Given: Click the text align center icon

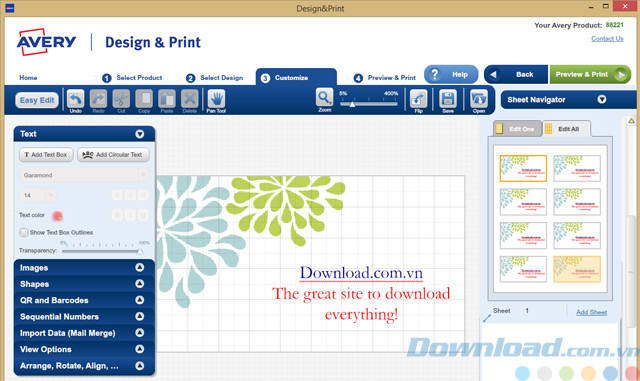Looking at the screenshot, I should click(x=130, y=195).
